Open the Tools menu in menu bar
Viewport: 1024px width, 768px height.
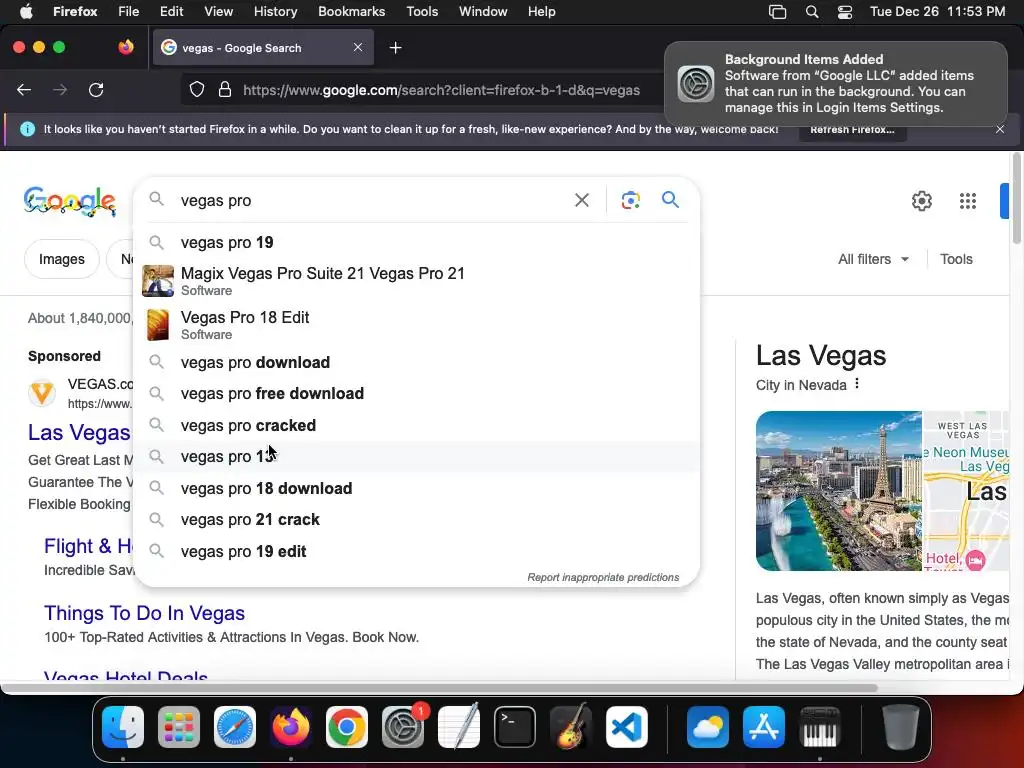(422, 11)
